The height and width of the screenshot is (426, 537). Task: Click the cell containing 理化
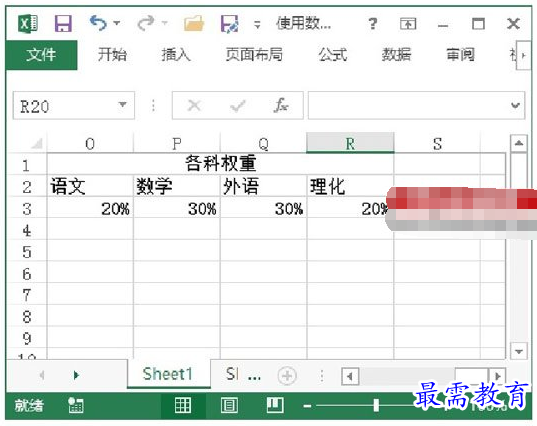coord(350,186)
